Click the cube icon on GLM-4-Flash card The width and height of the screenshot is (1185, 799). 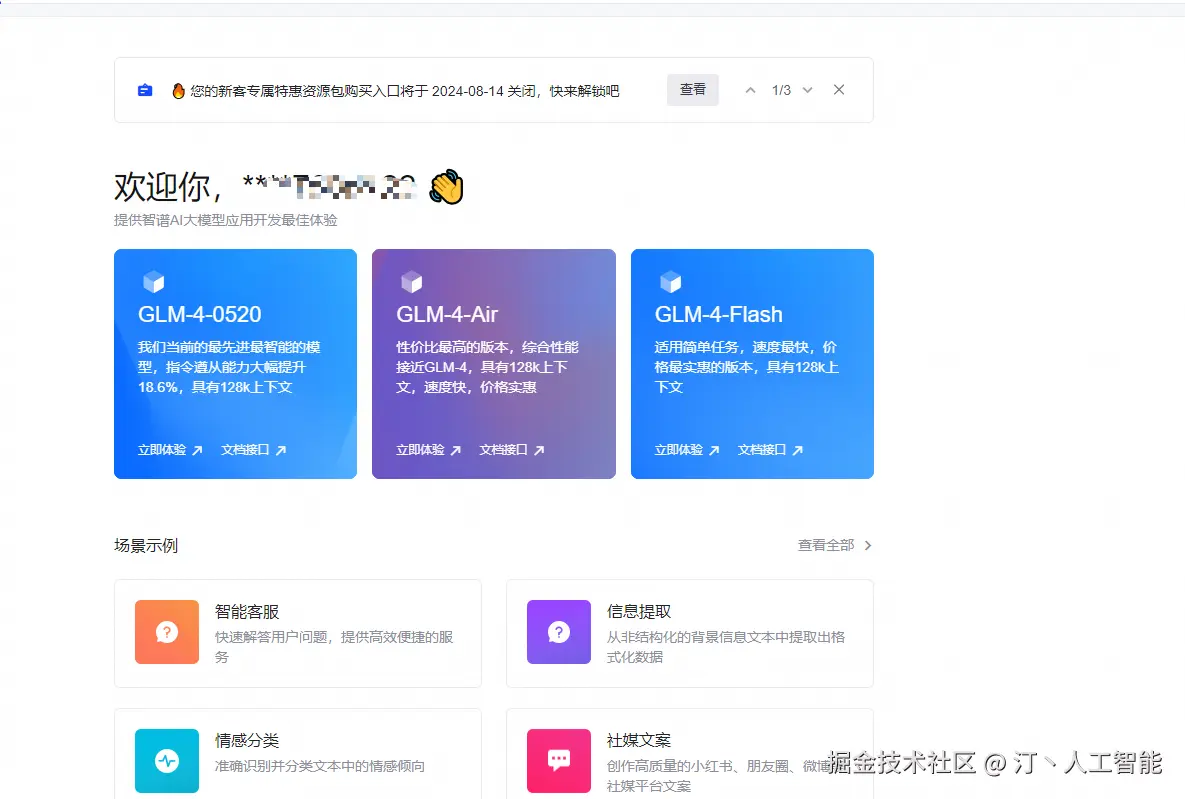(670, 282)
